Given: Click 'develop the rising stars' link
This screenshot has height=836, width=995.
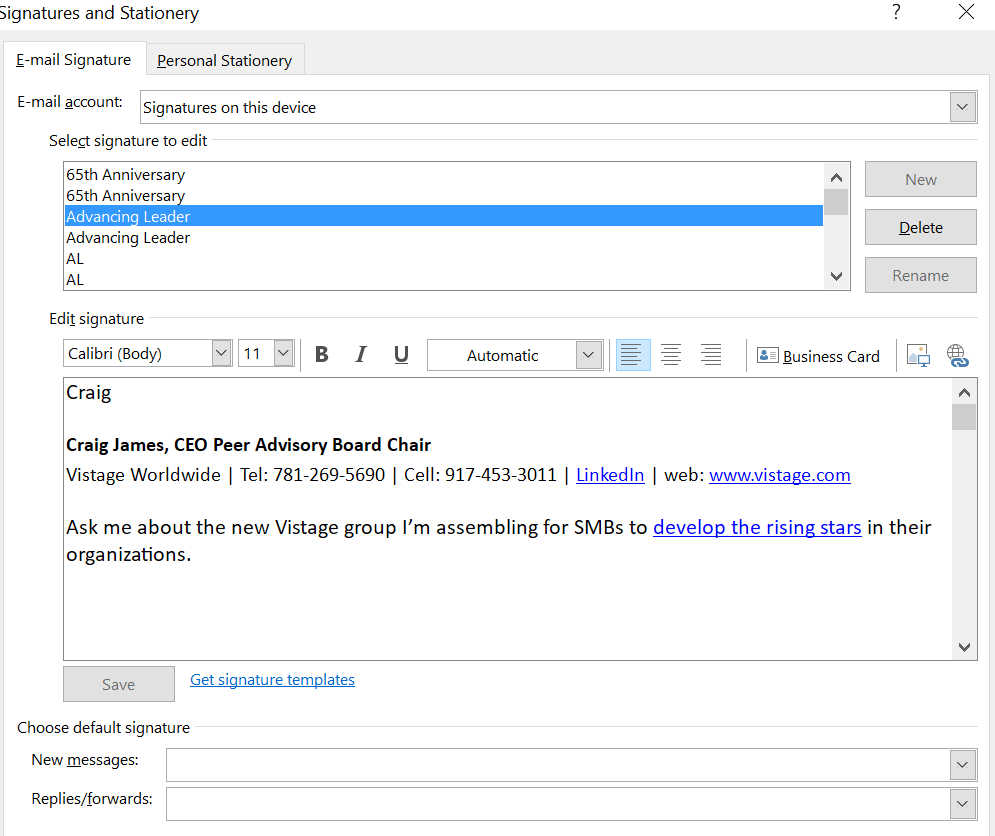Looking at the screenshot, I should (757, 527).
